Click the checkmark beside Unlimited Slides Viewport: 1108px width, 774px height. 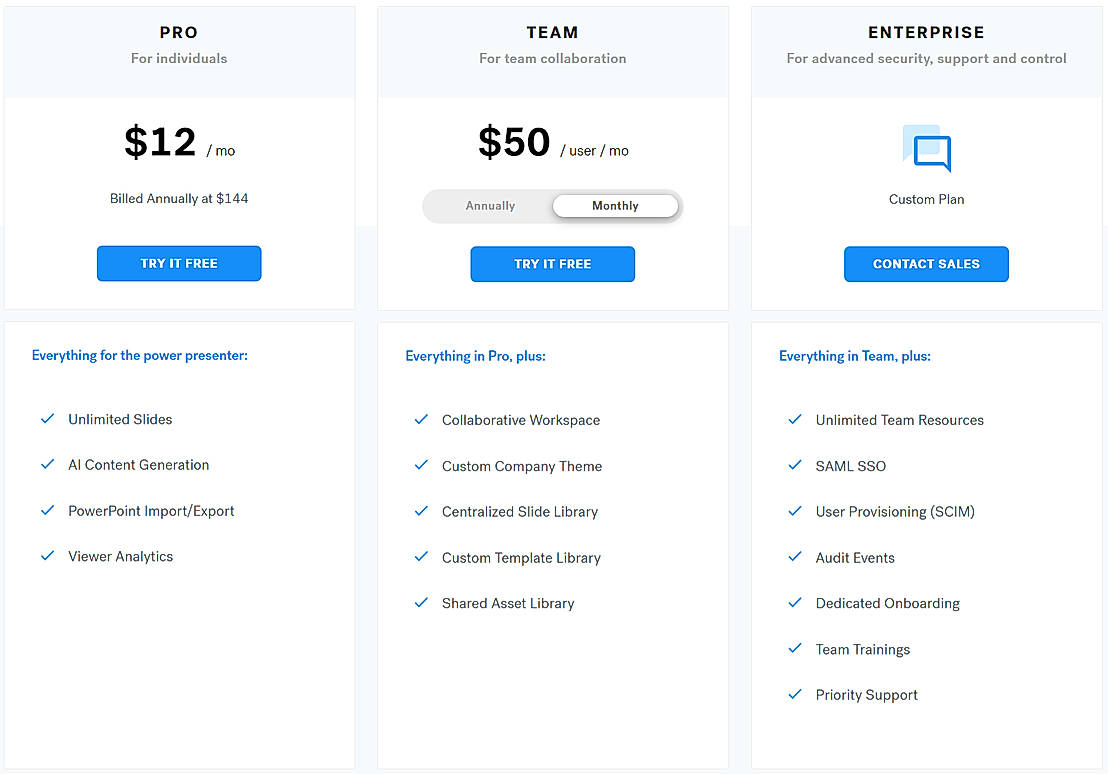click(47, 419)
